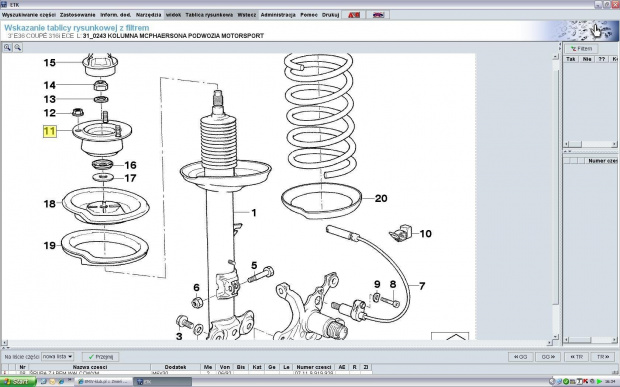
Task: Toggle the Włącz menu option
Action: pyautogui.click(x=247, y=15)
